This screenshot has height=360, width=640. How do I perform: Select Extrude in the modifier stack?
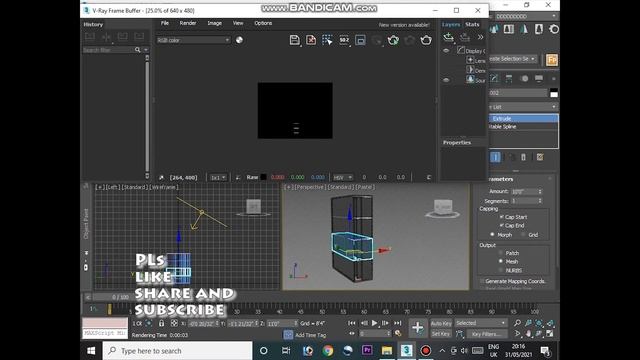click(x=524, y=118)
